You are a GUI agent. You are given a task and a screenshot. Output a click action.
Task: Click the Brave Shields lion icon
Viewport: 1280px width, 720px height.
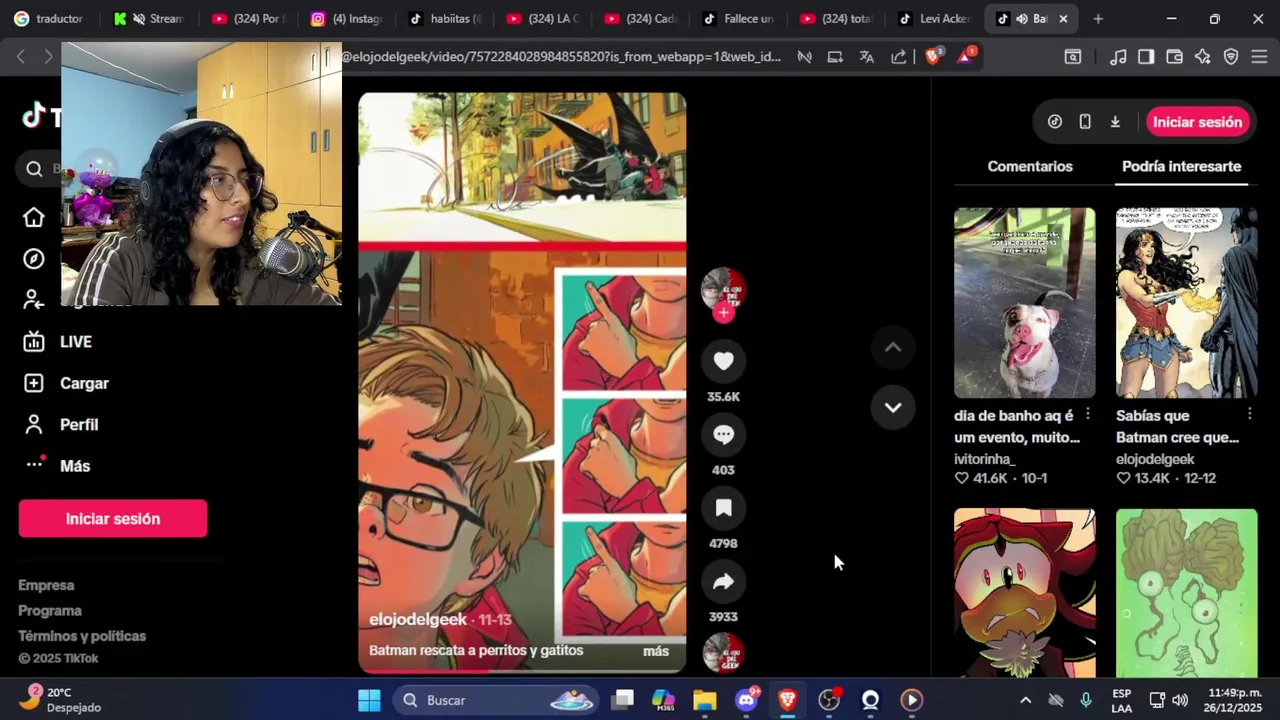point(933,57)
